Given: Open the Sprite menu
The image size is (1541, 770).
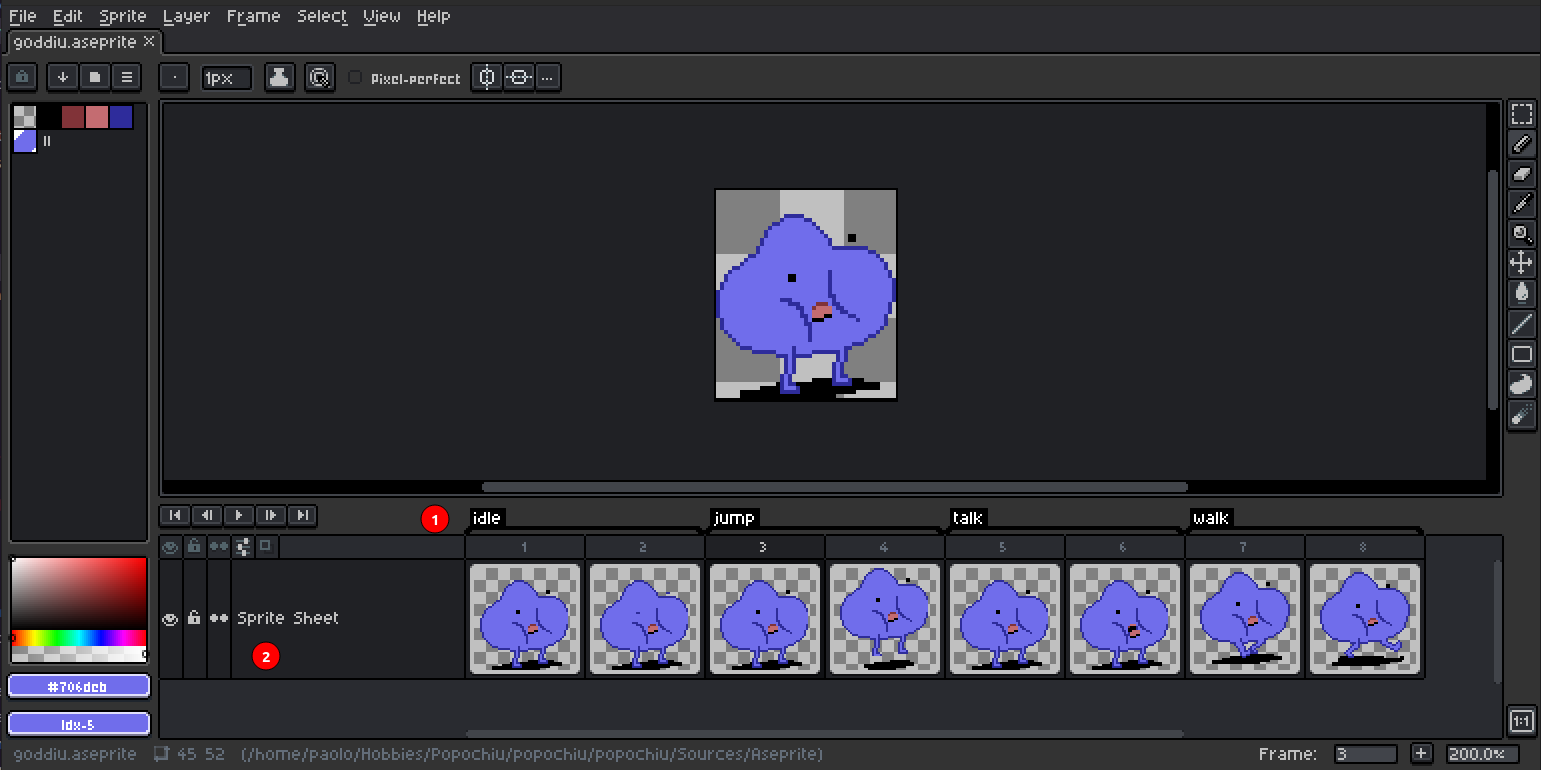Looking at the screenshot, I should tap(123, 16).
